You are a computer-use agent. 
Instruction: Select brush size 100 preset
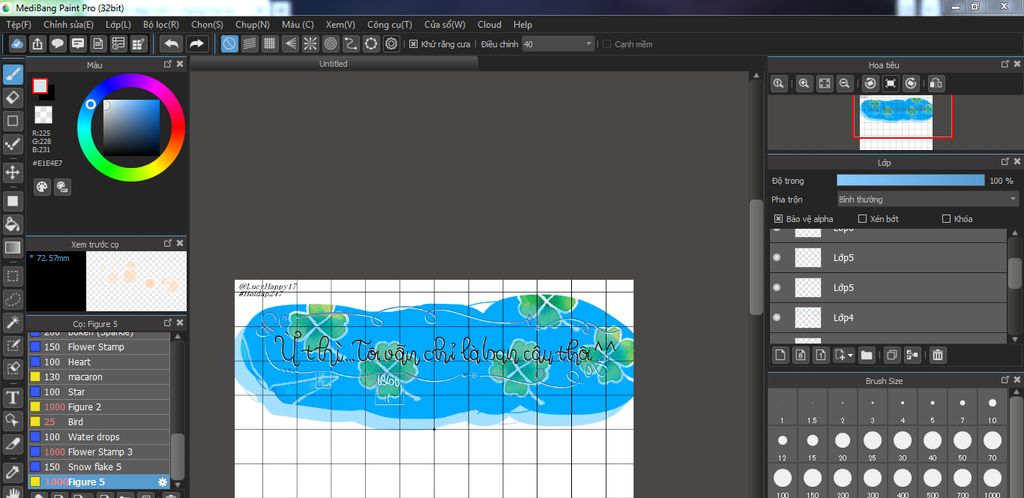pyautogui.click(x=782, y=482)
